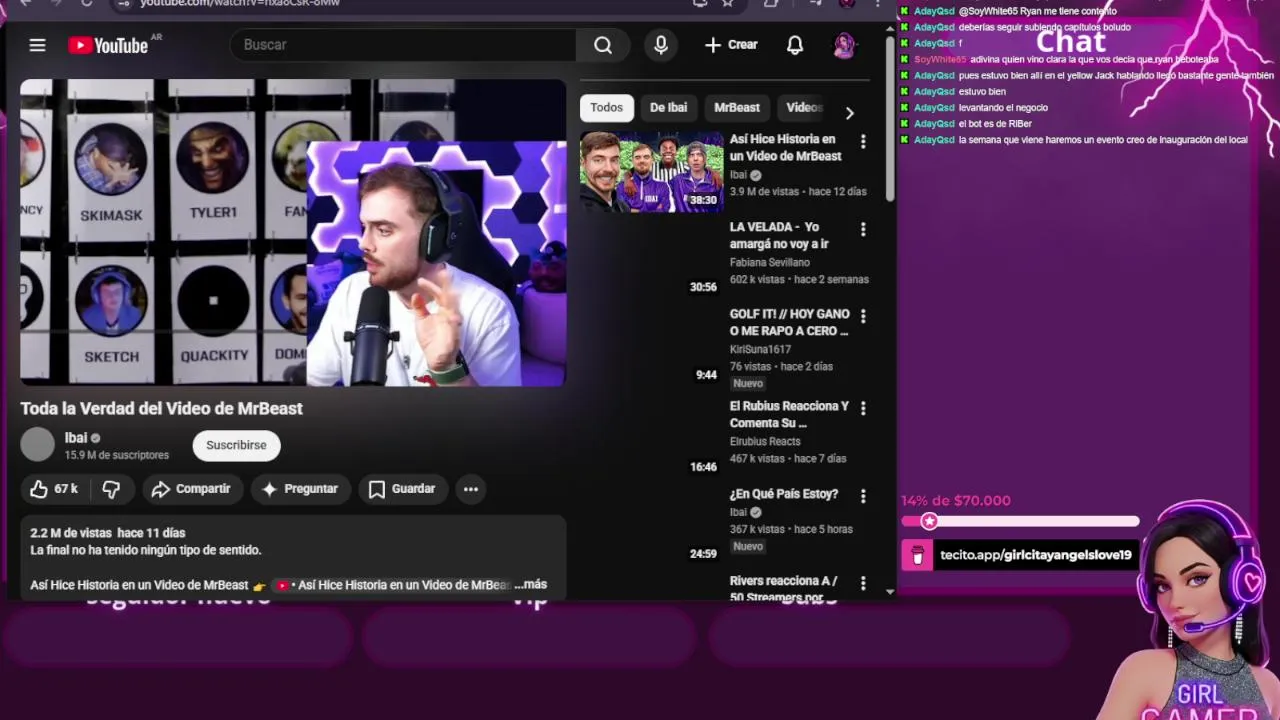The width and height of the screenshot is (1280, 720).
Task: Click the video title Toda la Verdad
Action: pos(161,408)
